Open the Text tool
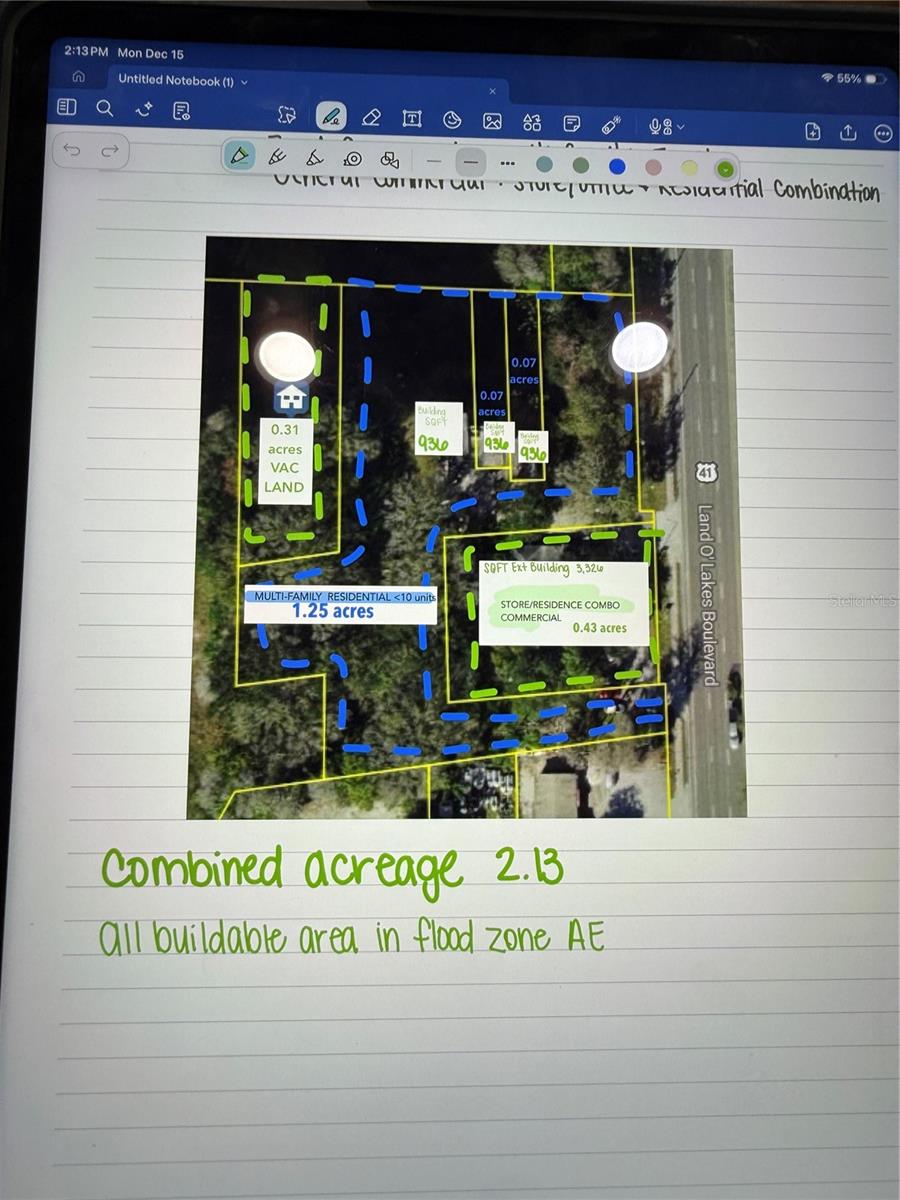The width and height of the screenshot is (900, 1200). point(411,116)
